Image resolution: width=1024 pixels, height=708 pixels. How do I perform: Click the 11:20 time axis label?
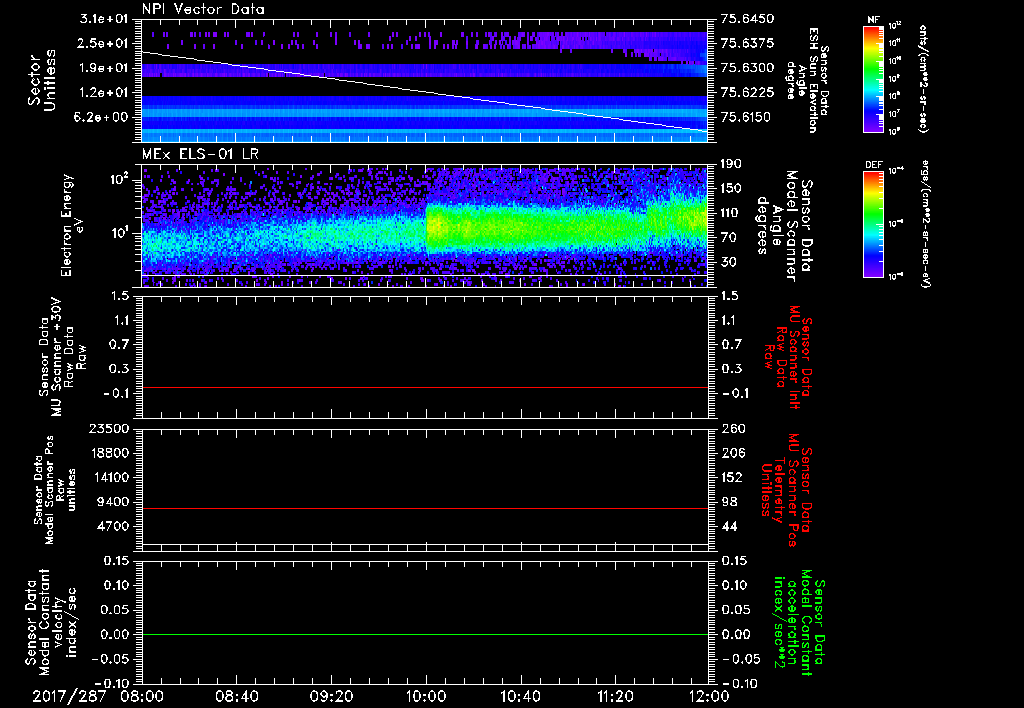coord(615,696)
